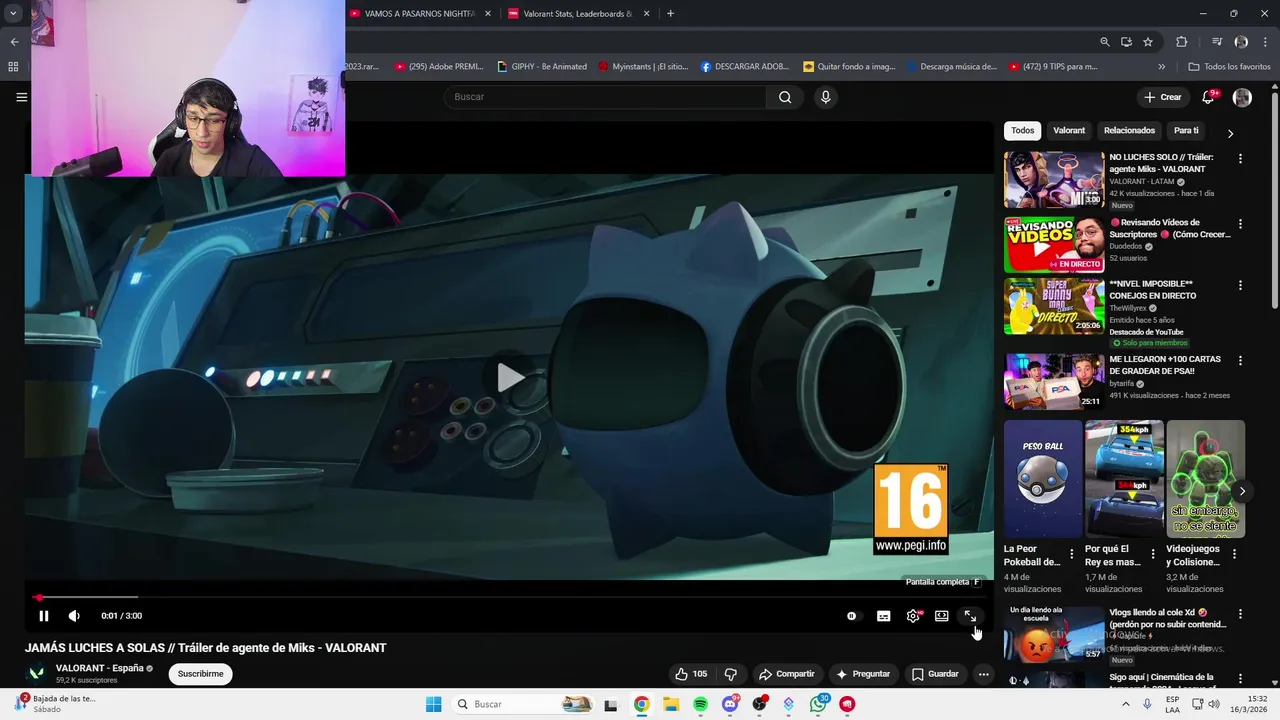
Task: Save the video with Guardar
Action: point(935,674)
